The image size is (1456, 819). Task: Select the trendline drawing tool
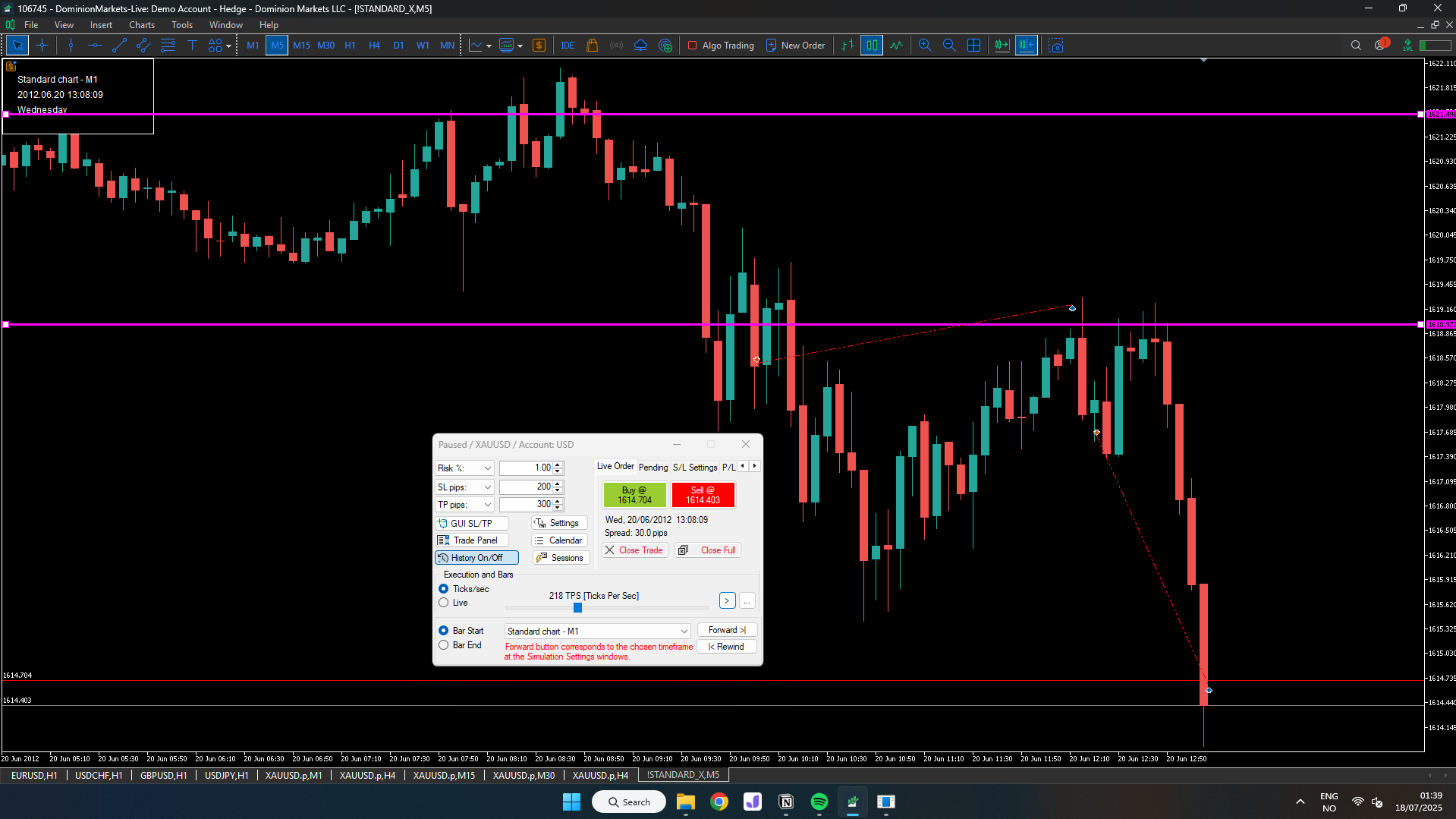[x=119, y=46]
